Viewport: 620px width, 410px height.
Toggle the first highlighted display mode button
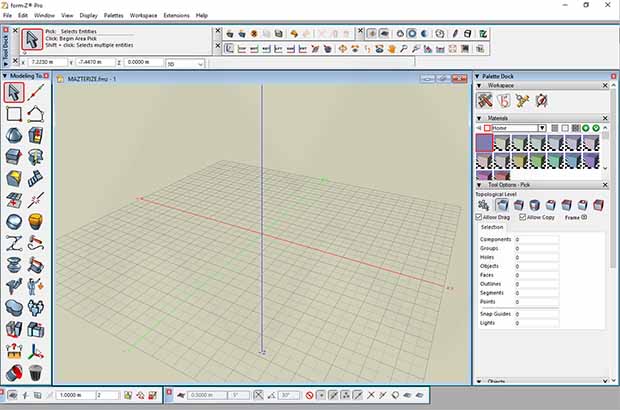(x=371, y=34)
